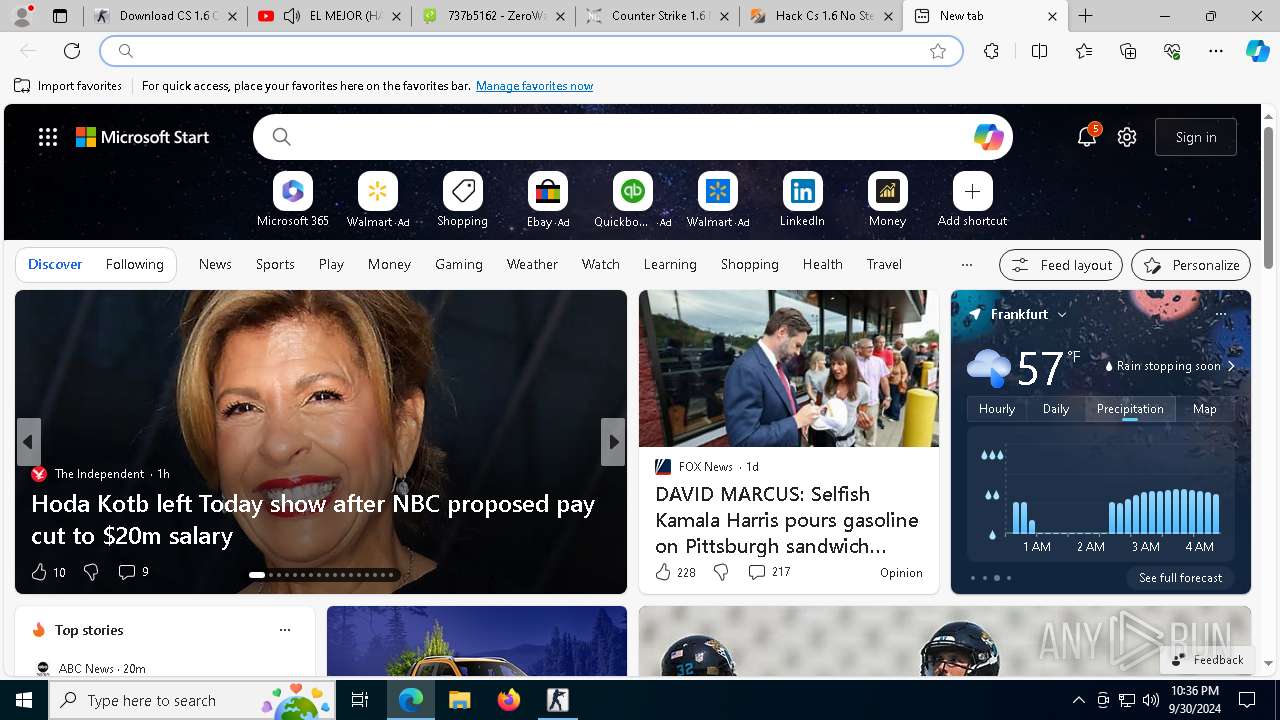
Task: Open the weather card options menu
Action: pyautogui.click(x=1220, y=314)
